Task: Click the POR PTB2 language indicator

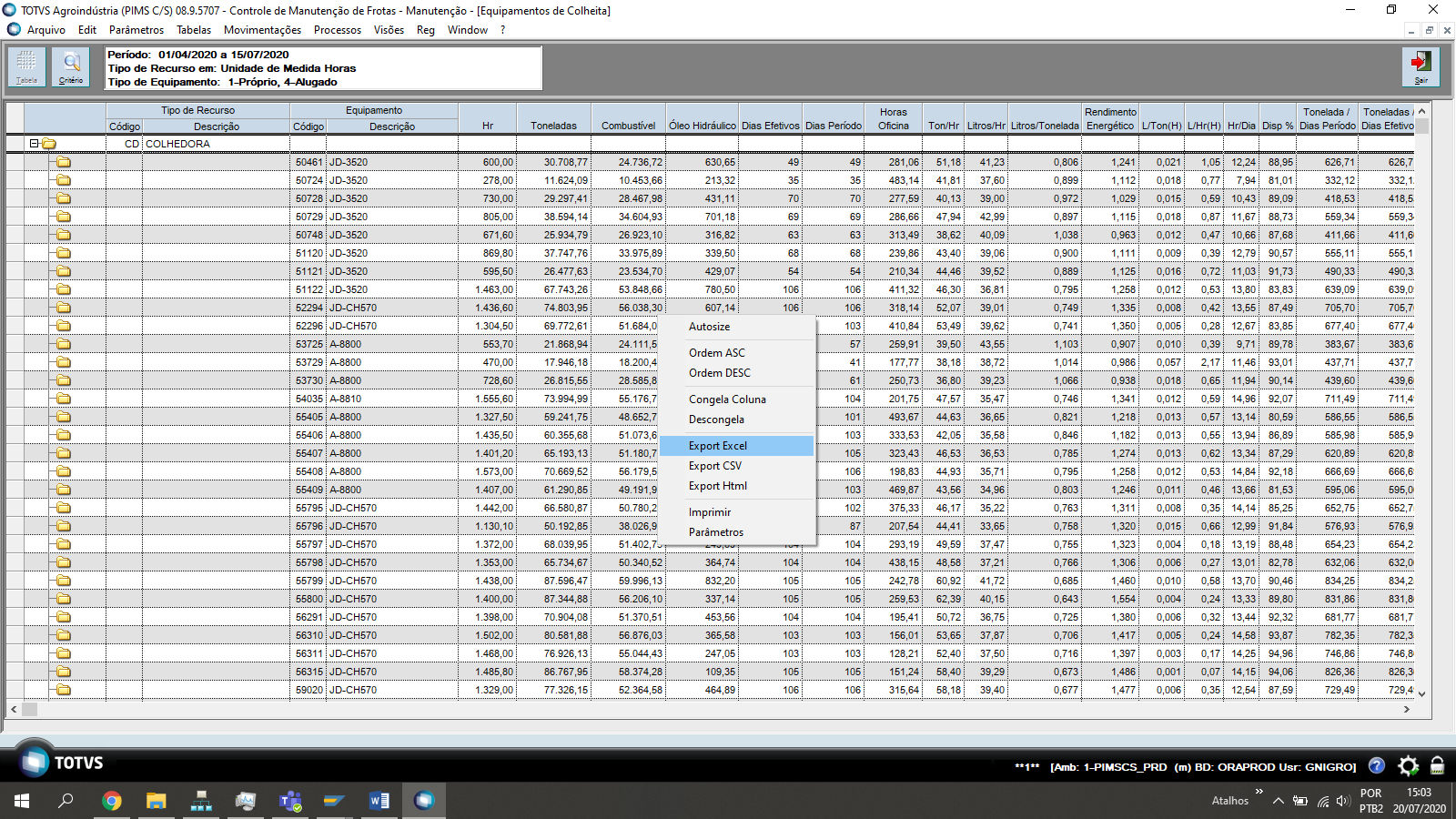Action: coord(1371,801)
